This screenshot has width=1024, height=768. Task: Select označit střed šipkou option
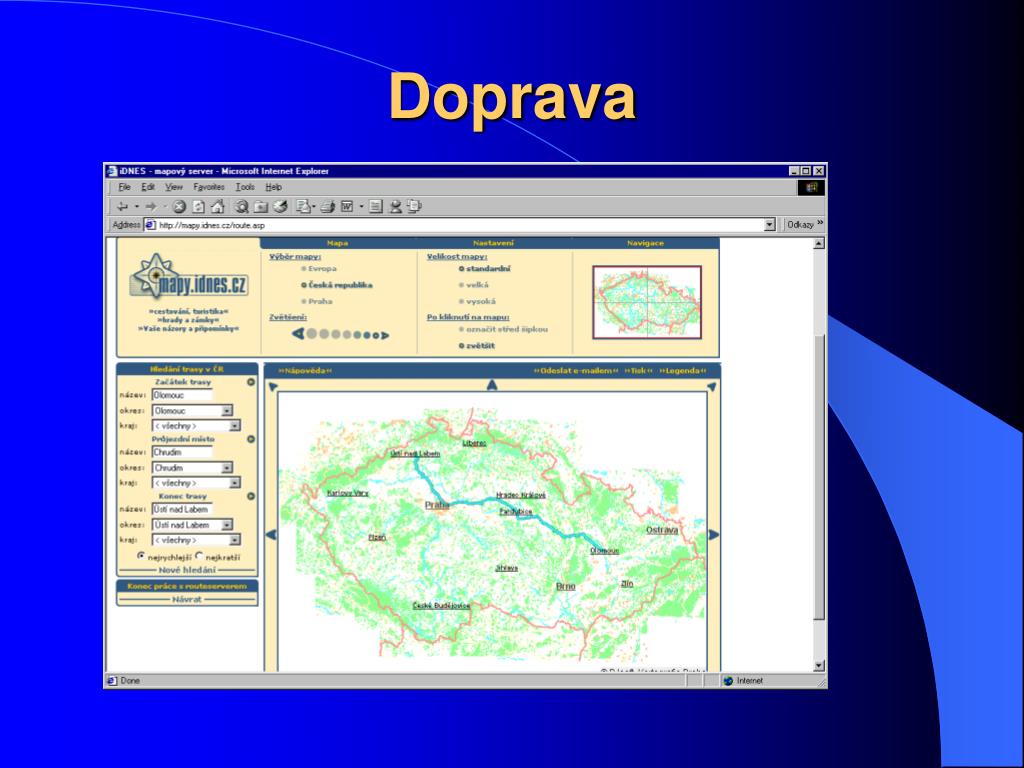pyautogui.click(x=504, y=330)
